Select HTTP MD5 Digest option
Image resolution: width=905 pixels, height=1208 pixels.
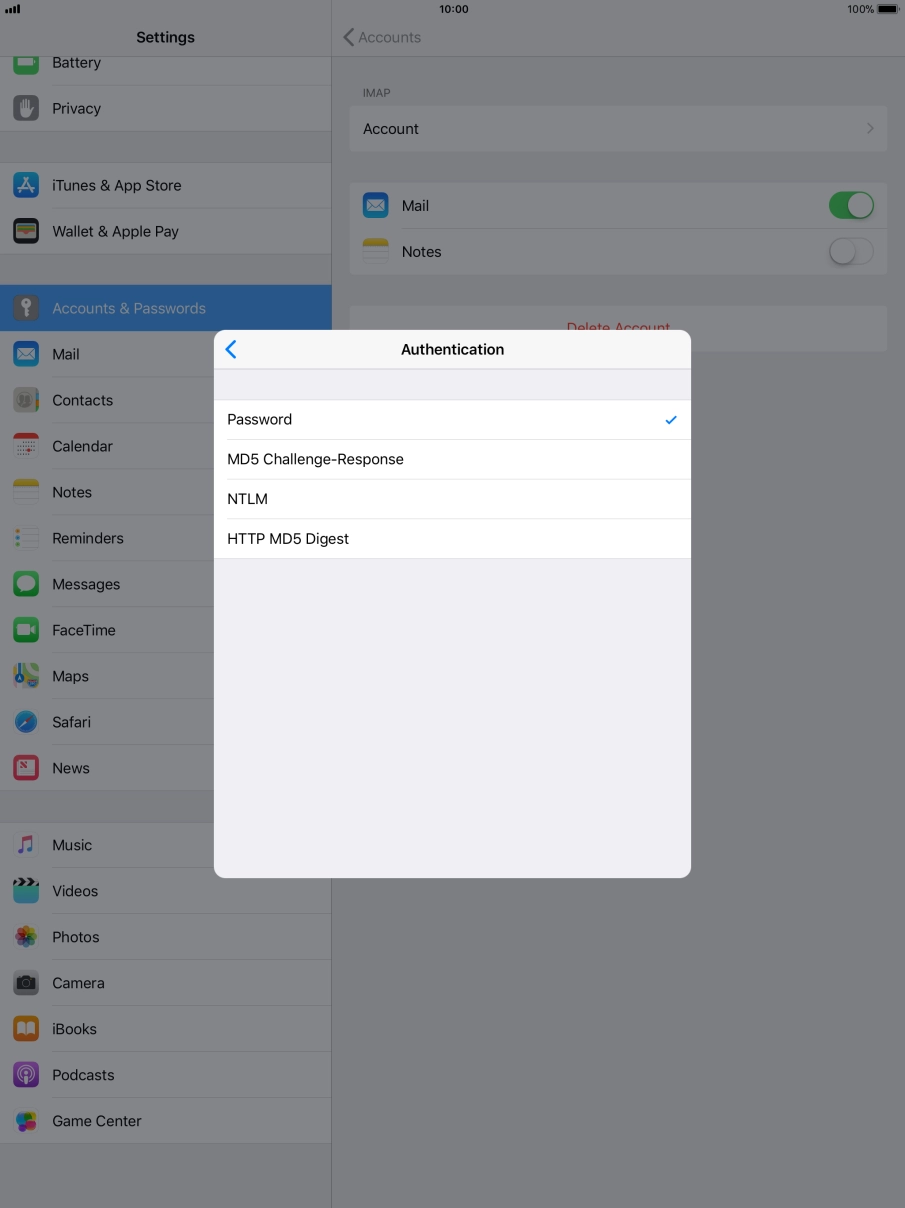tap(452, 539)
